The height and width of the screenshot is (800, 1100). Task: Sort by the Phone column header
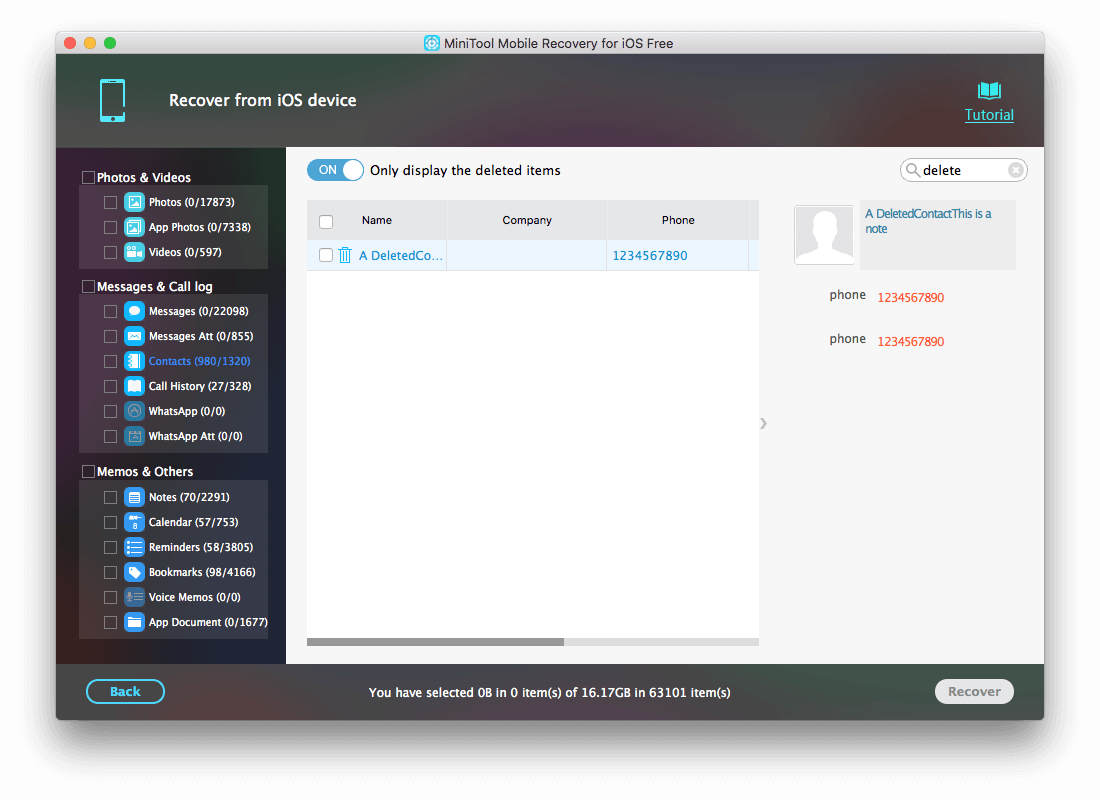pyautogui.click(x=678, y=220)
